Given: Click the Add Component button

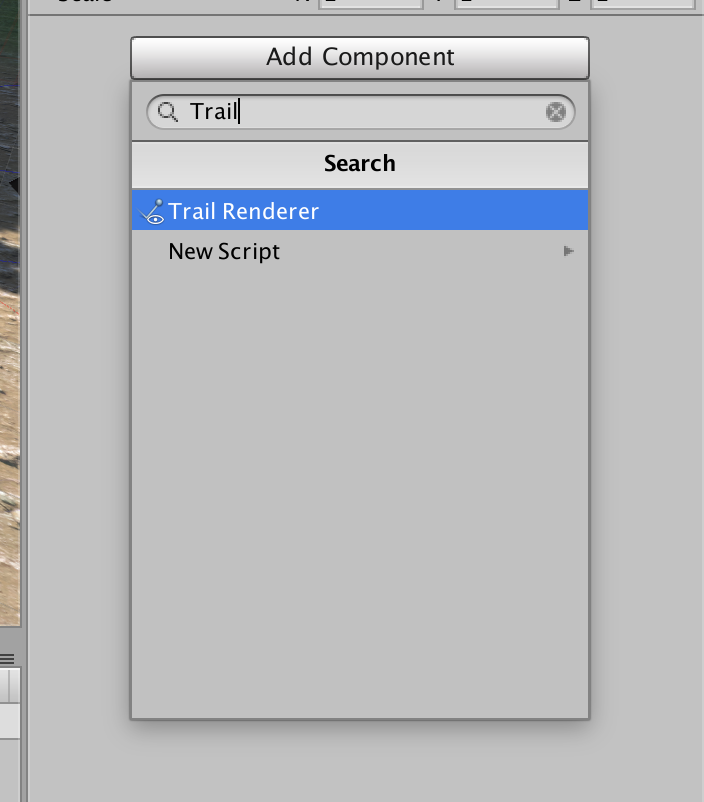Looking at the screenshot, I should pyautogui.click(x=359, y=57).
